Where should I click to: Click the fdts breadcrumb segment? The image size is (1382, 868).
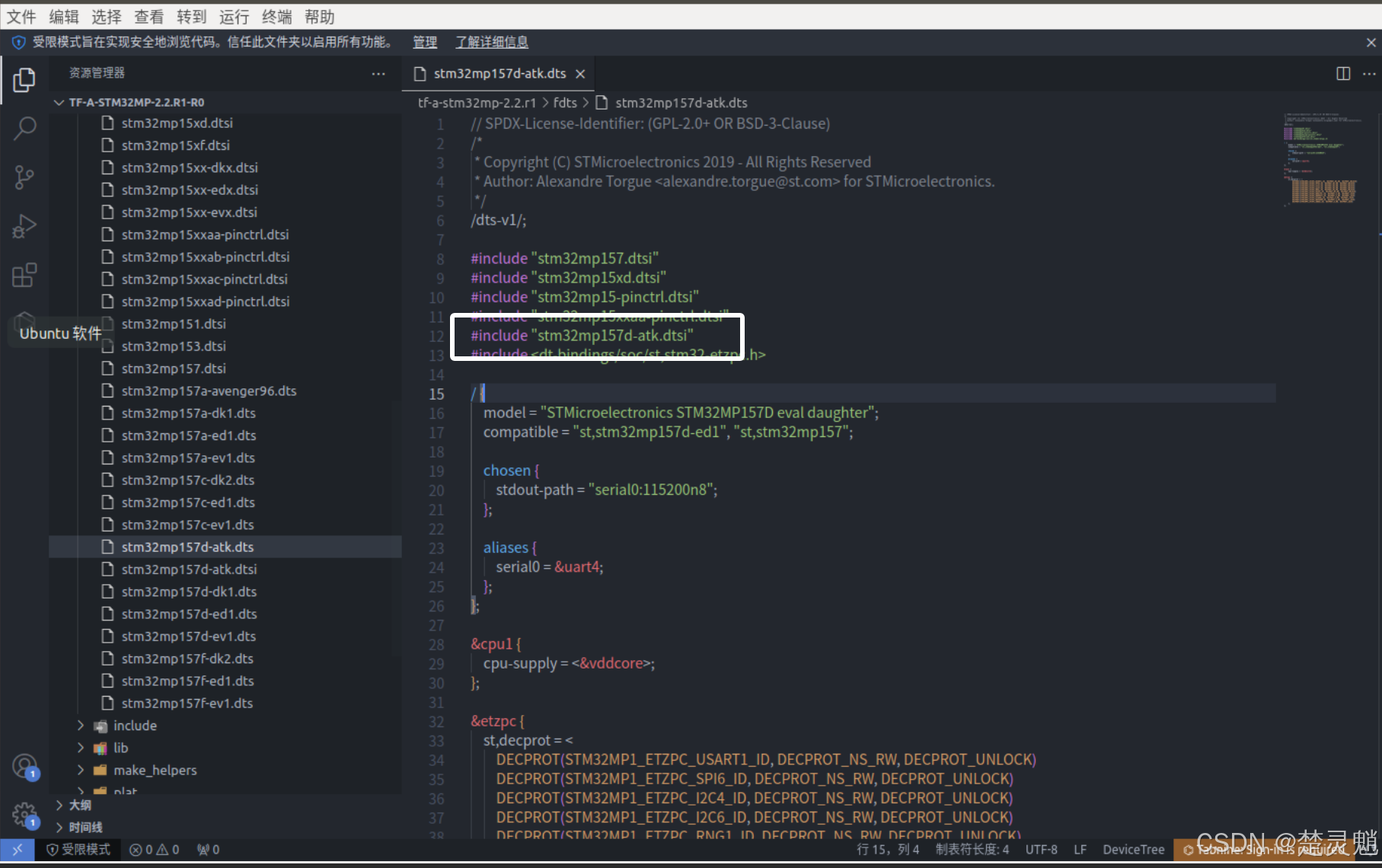565,103
